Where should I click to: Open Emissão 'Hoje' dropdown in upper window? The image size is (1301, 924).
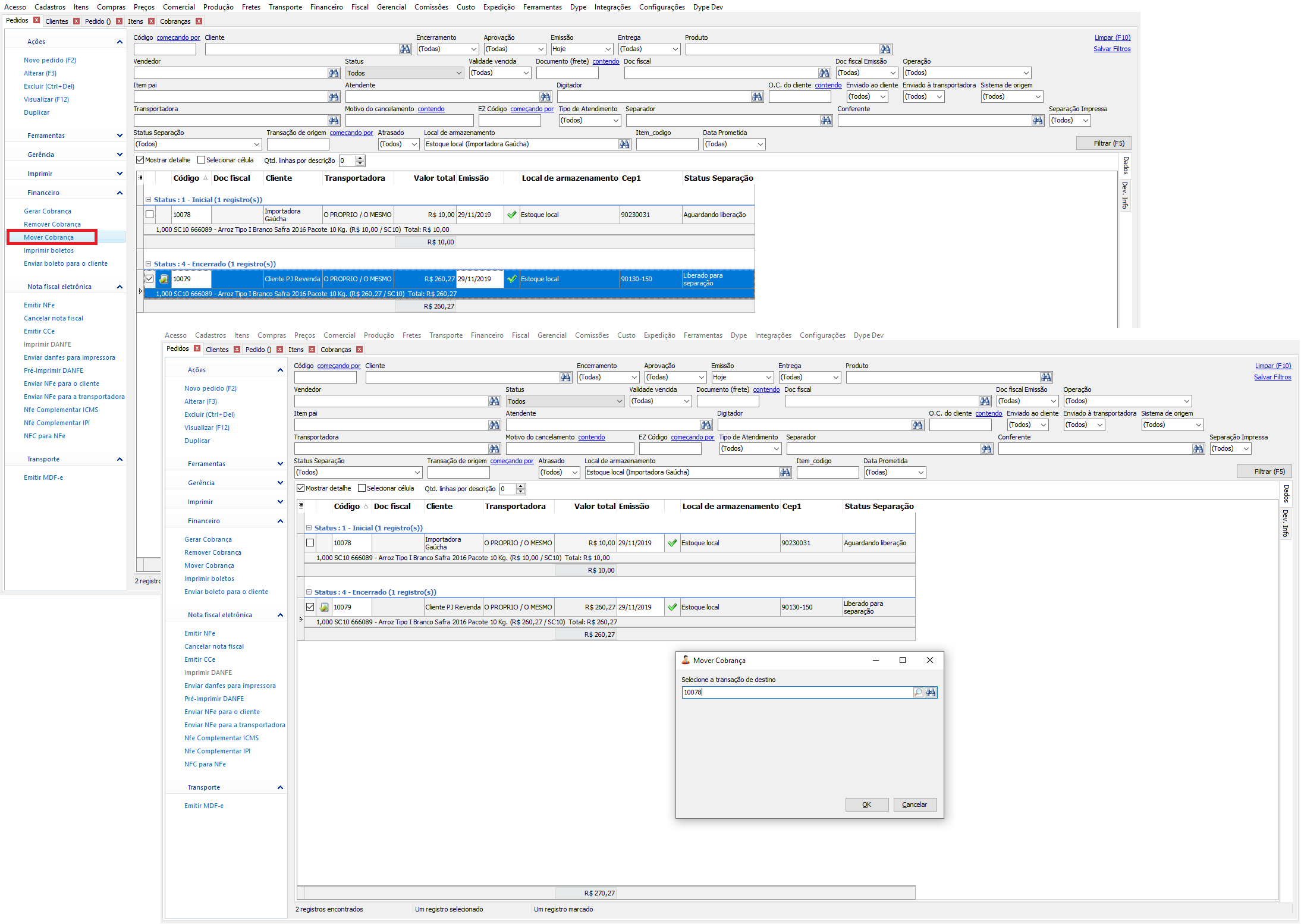582,49
